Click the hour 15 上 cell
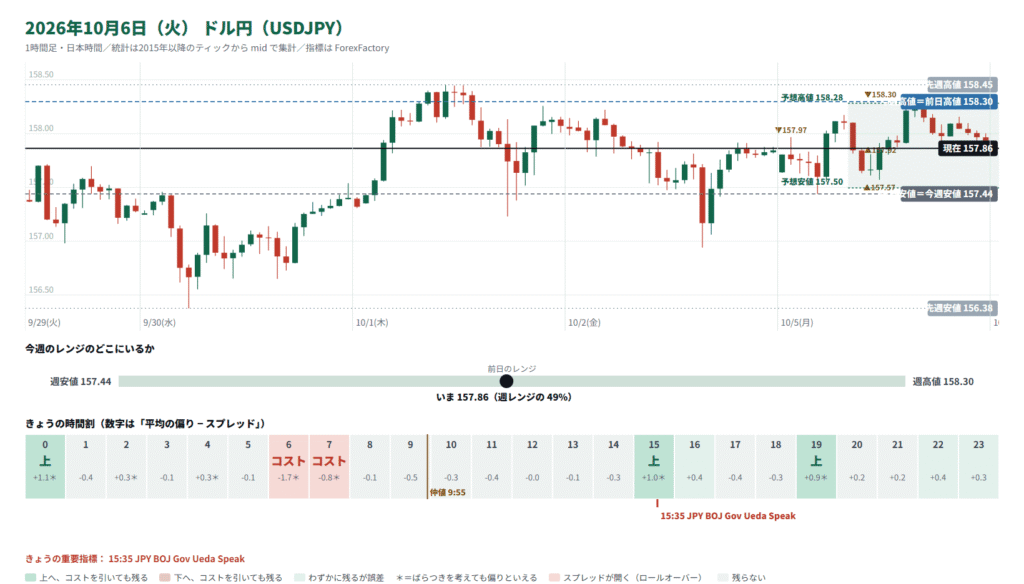 coord(654,466)
